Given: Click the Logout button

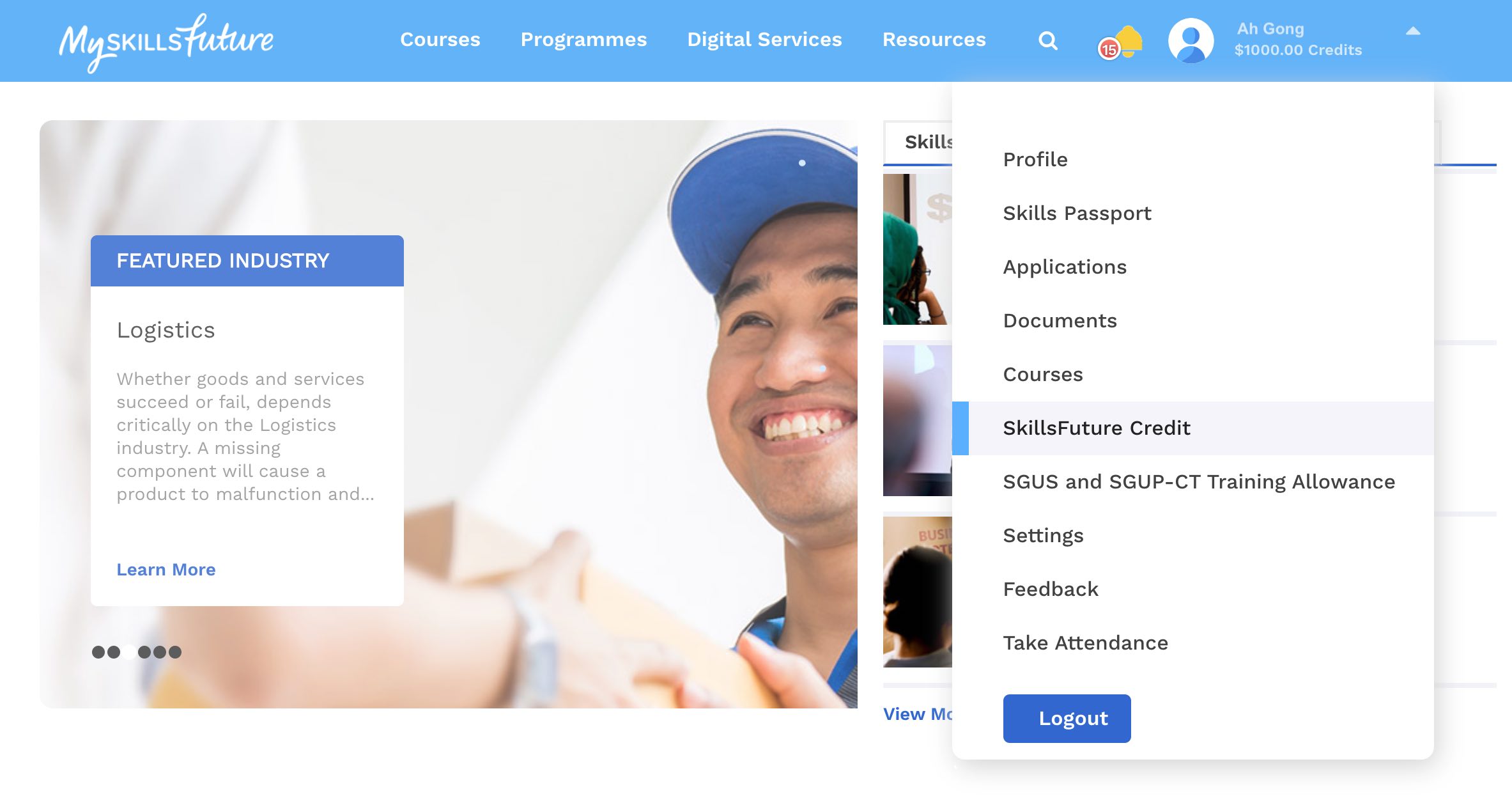Looking at the screenshot, I should (1067, 717).
